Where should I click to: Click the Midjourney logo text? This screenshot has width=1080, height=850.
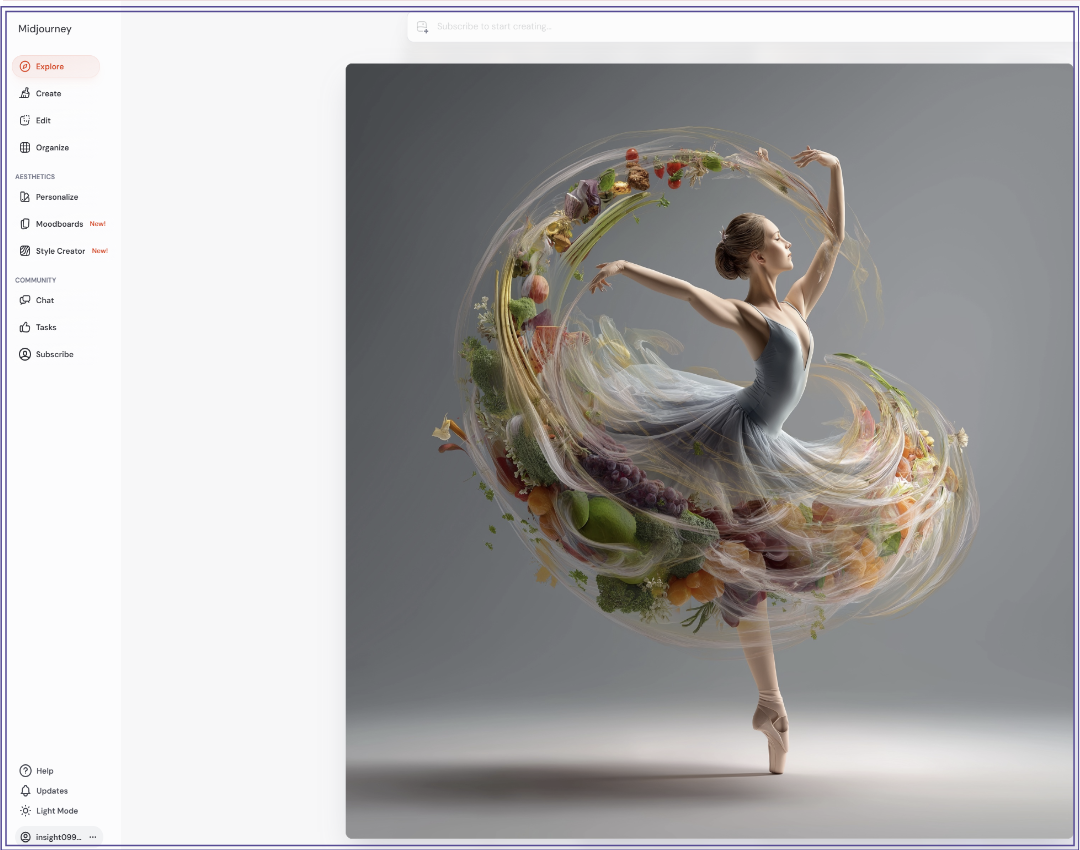click(x=45, y=29)
